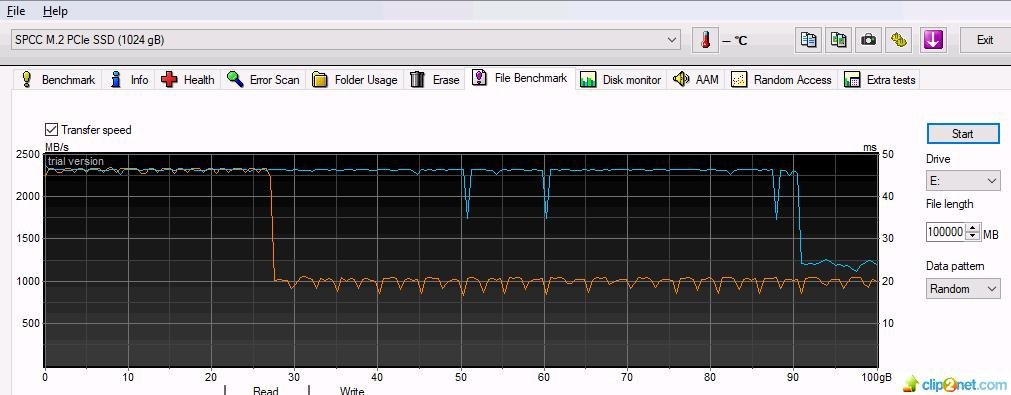The width and height of the screenshot is (1011, 395).
Task: Start the file benchmark
Action: 962,133
